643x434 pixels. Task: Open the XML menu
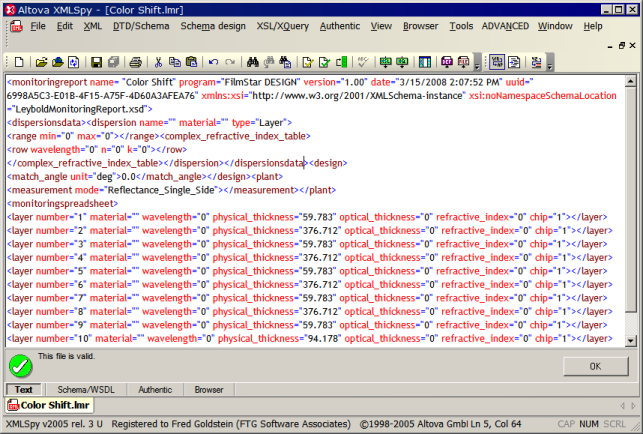coord(93,26)
